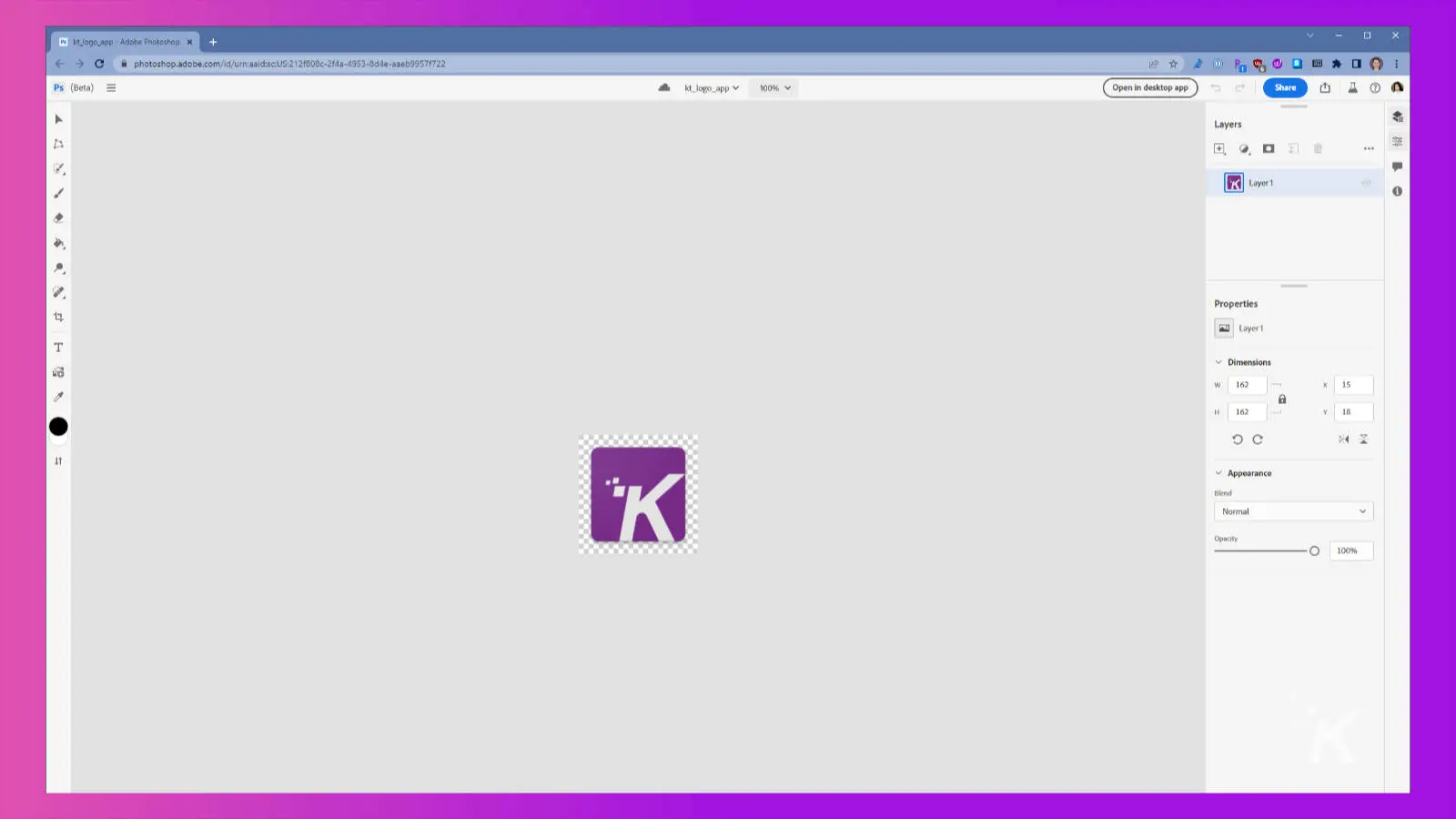Click the browser address bar URL
This screenshot has height=819, width=1456.
pyautogui.click(x=289, y=64)
